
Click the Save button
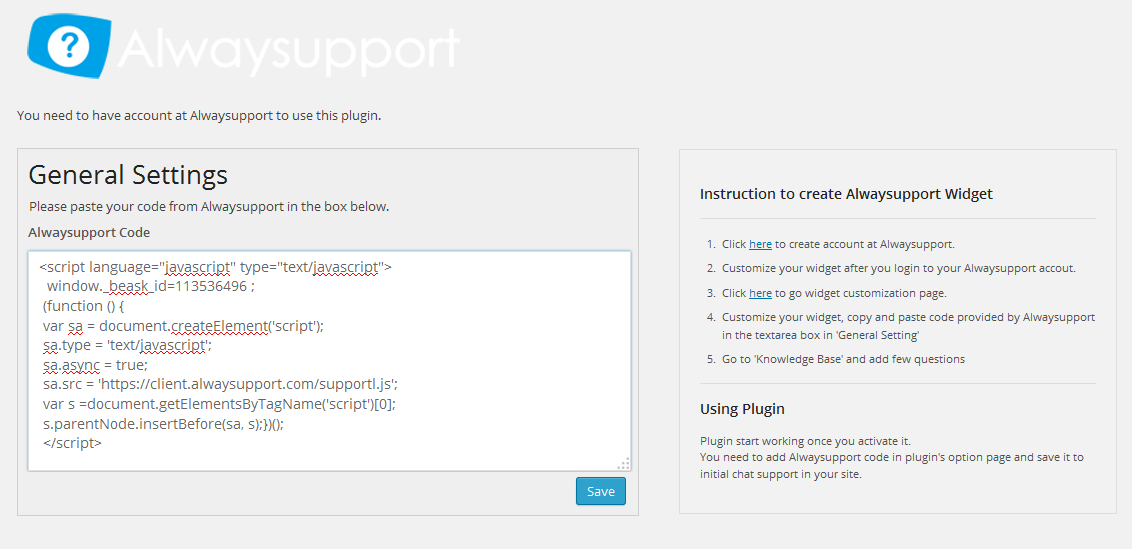601,491
